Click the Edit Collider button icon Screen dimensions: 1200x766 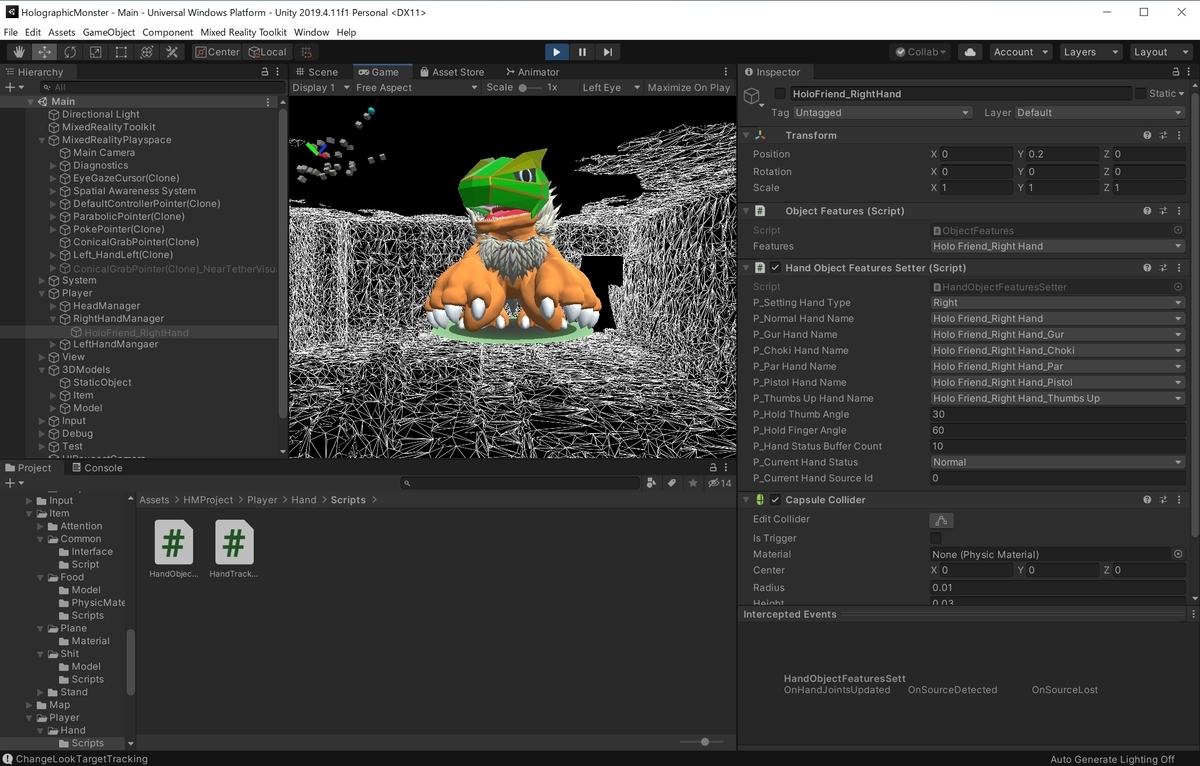tap(941, 520)
